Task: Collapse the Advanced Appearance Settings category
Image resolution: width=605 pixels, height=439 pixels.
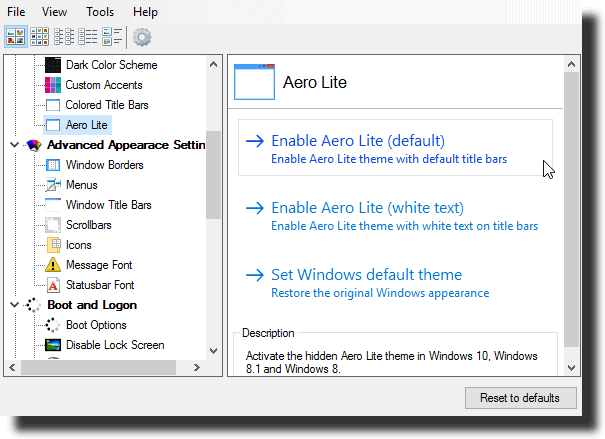Action: coord(14,145)
